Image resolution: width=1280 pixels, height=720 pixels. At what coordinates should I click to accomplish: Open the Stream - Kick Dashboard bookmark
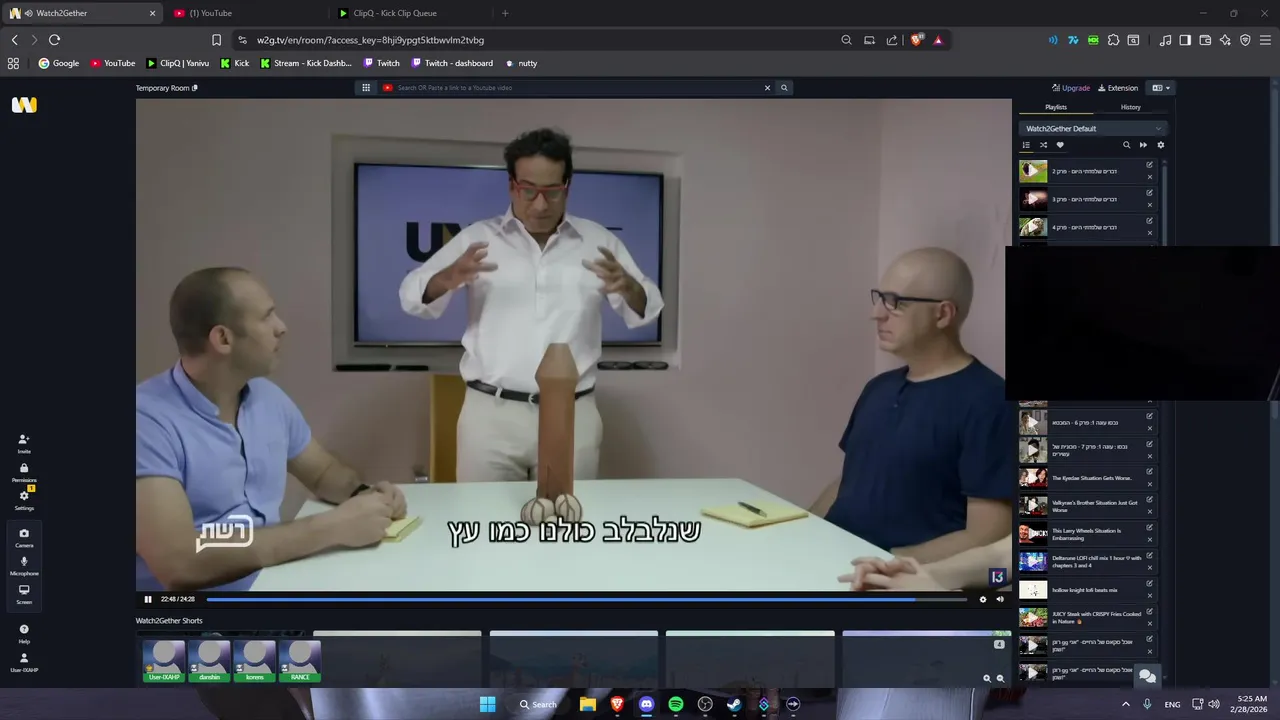click(305, 63)
